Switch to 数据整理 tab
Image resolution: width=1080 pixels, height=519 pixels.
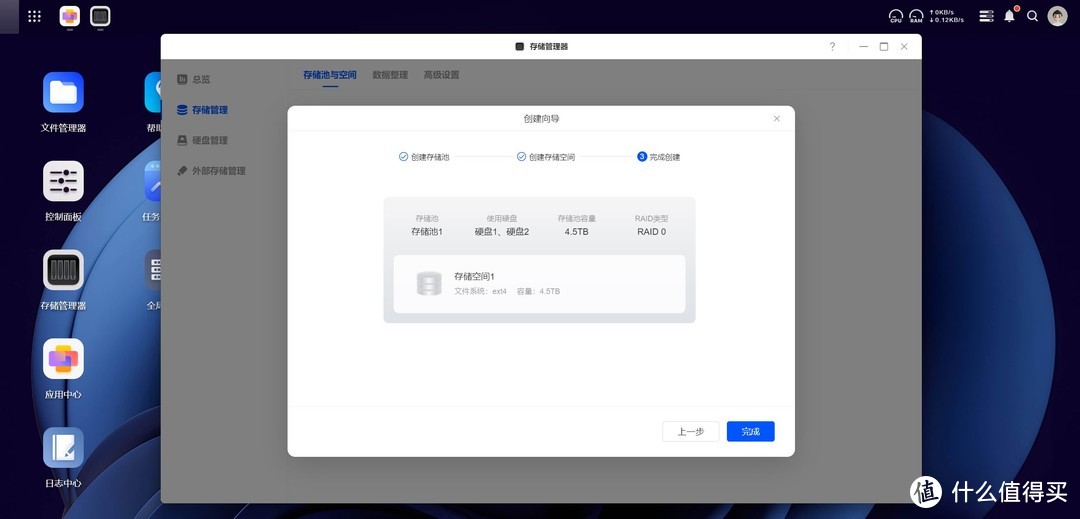point(390,75)
